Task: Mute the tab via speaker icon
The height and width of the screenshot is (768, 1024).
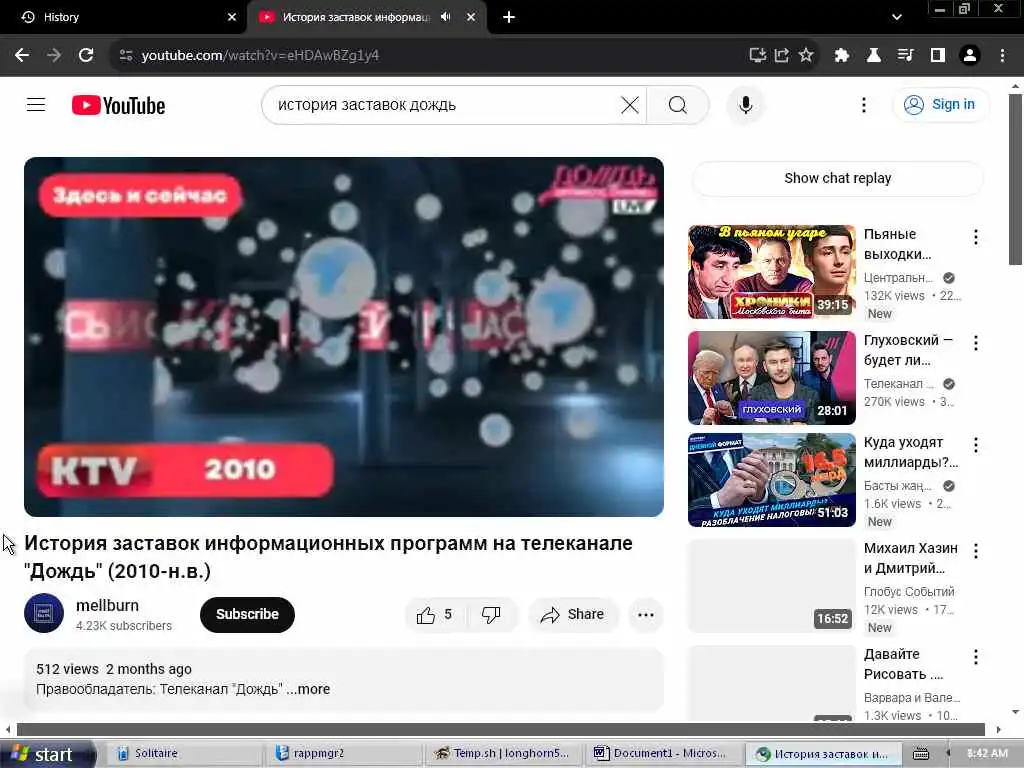Action: 445,17
